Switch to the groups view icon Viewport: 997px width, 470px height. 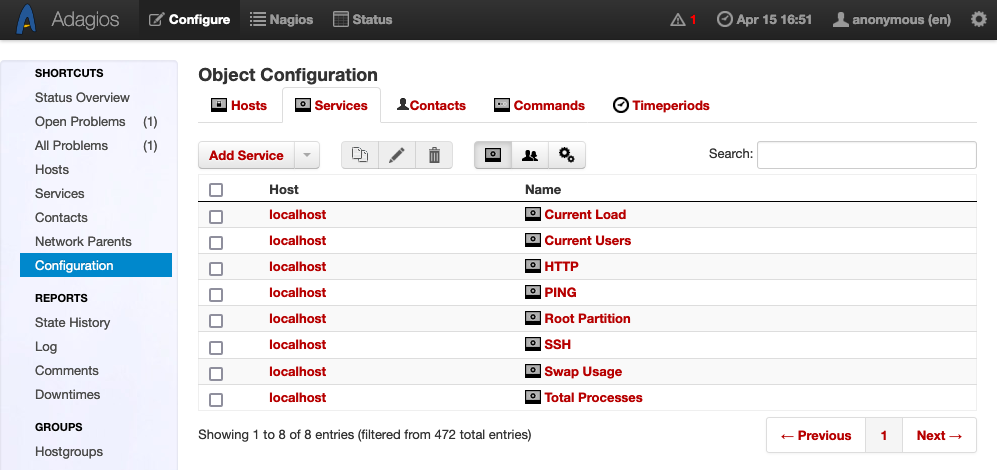pos(530,155)
